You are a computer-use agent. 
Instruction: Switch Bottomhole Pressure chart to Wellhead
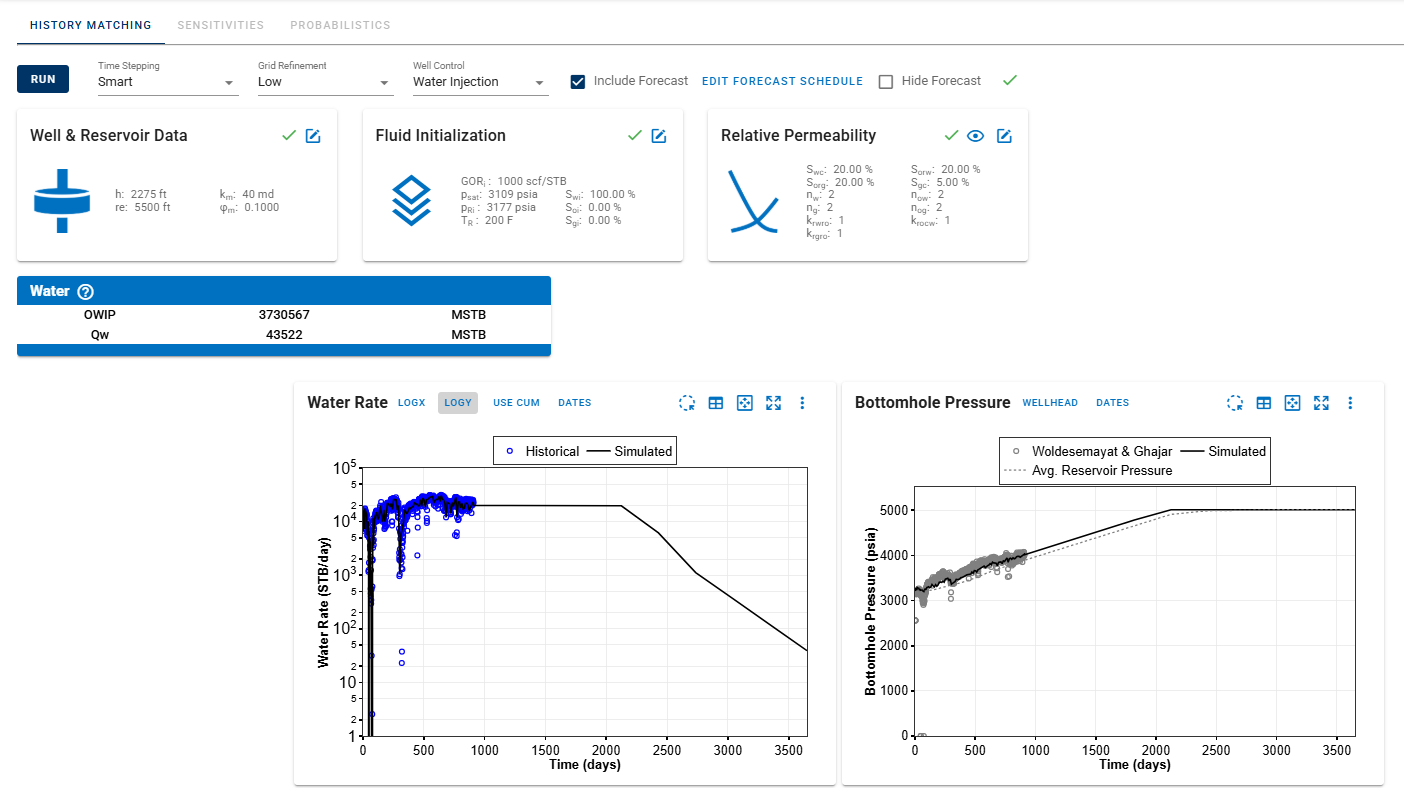coord(1050,403)
